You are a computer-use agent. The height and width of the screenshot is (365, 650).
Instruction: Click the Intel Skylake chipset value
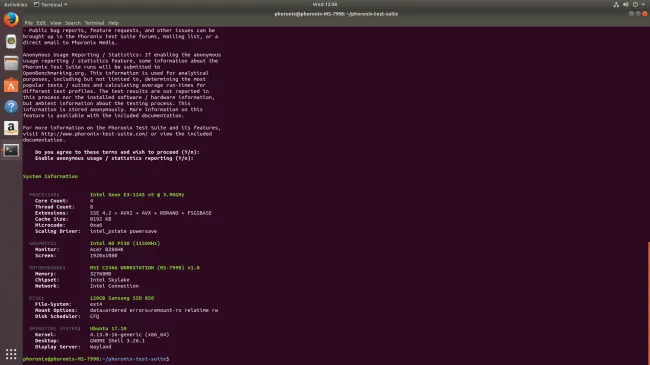[x=109, y=280]
